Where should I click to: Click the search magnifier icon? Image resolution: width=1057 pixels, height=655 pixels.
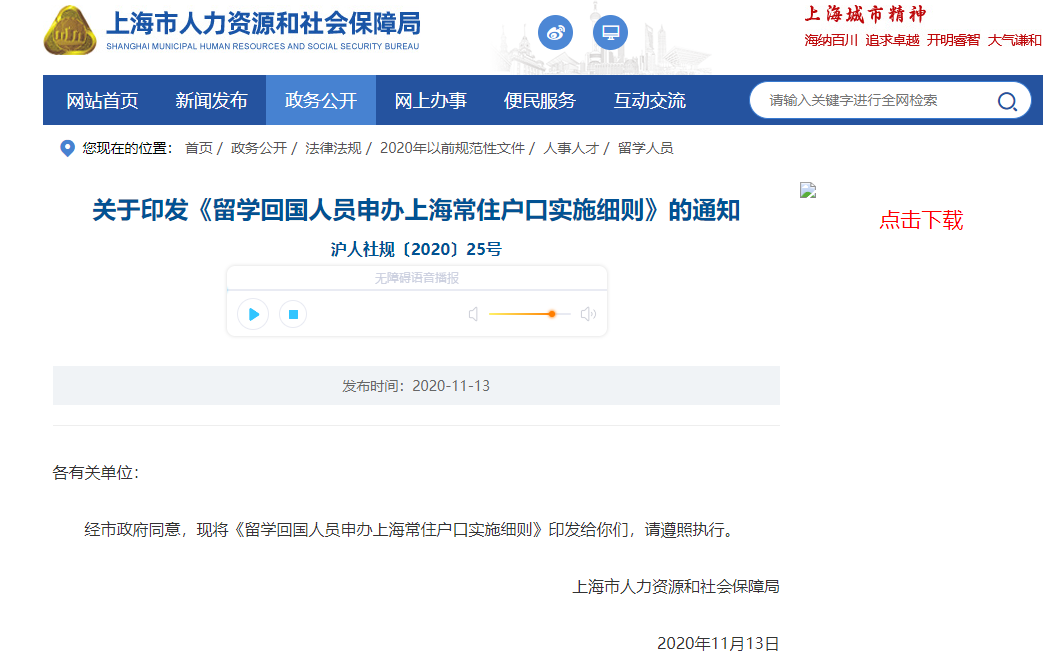[x=1006, y=101]
